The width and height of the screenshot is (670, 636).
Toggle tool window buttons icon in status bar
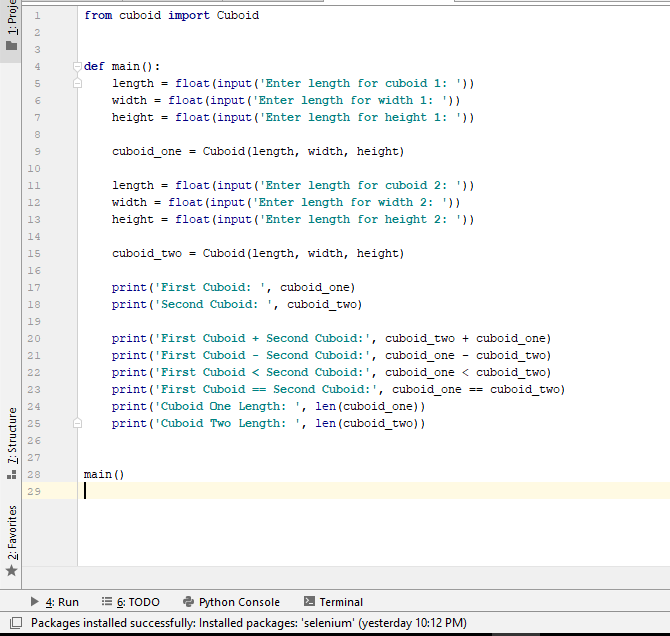[16, 623]
